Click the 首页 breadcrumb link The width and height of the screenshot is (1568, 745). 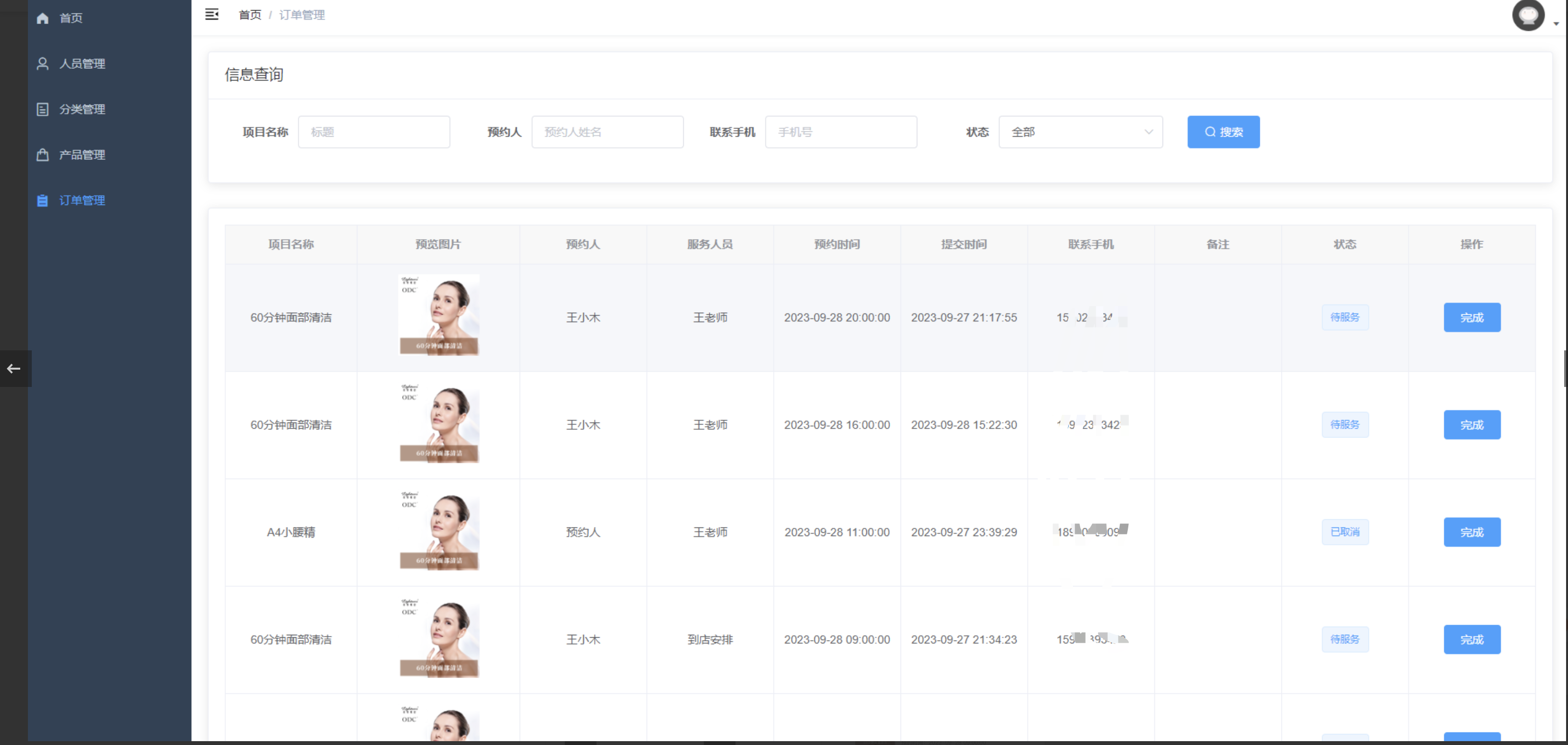249,15
